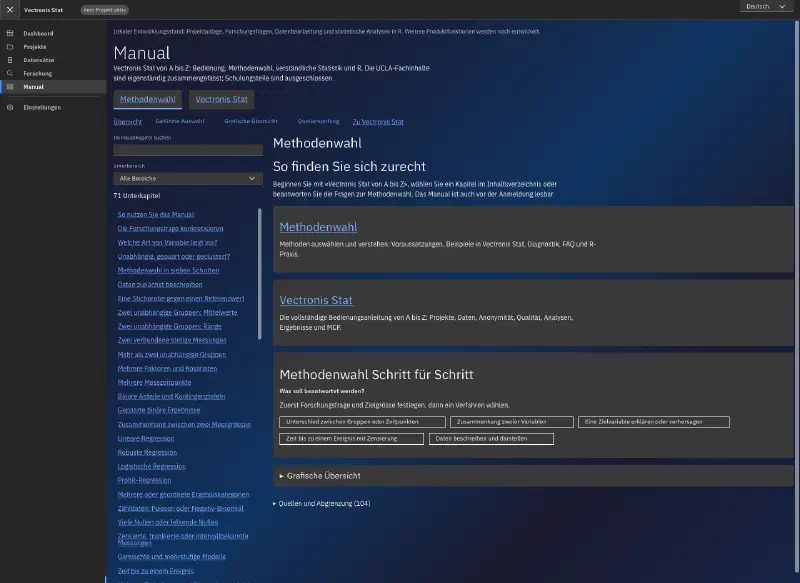Go to the Geführte Auswahl sub-tab

point(180,121)
